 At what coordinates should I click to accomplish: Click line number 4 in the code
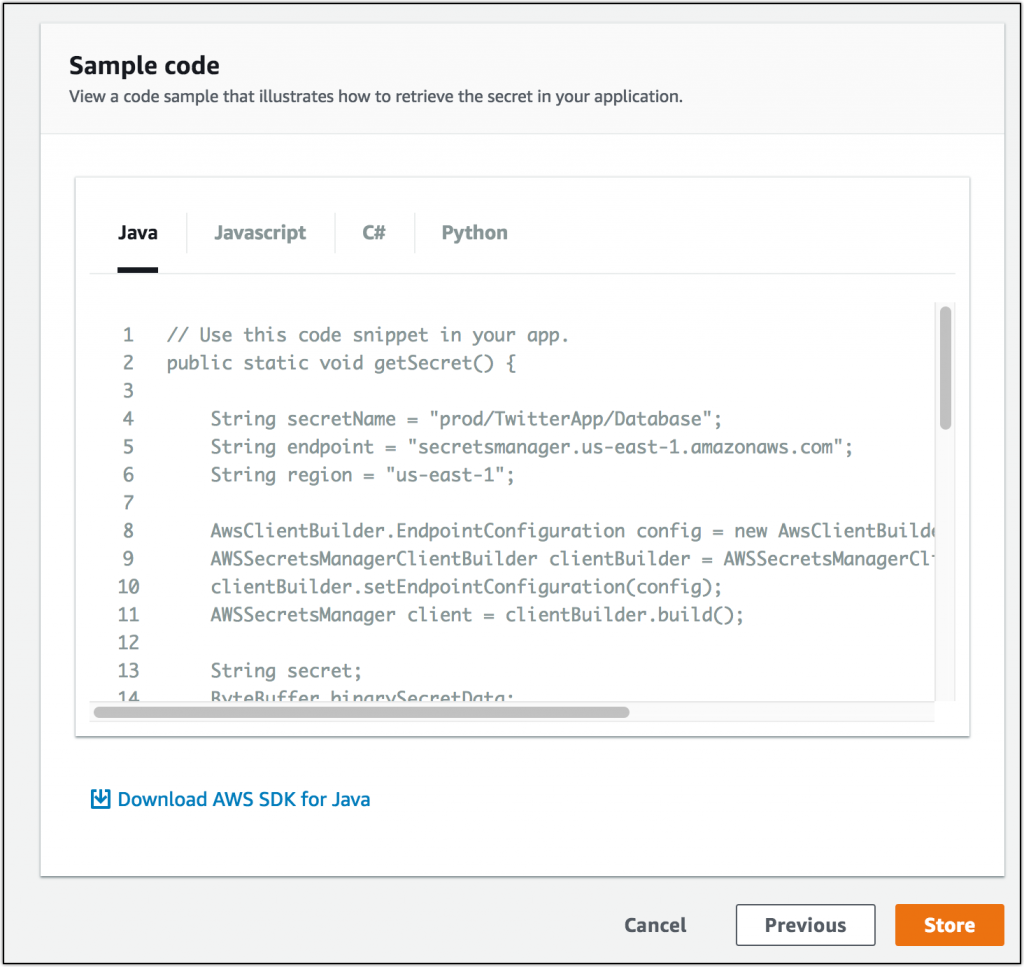coord(127,418)
